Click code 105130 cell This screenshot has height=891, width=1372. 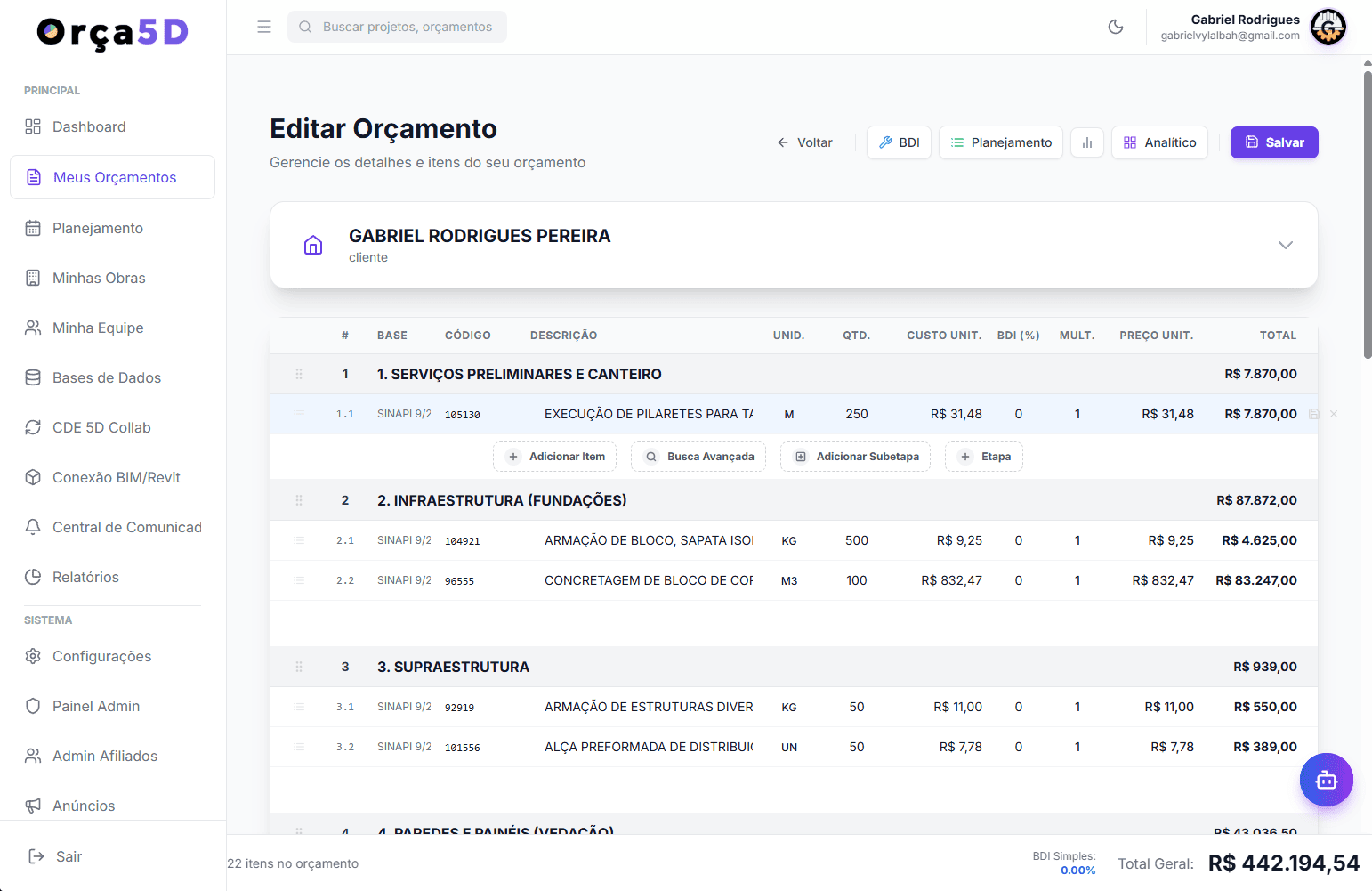463,415
